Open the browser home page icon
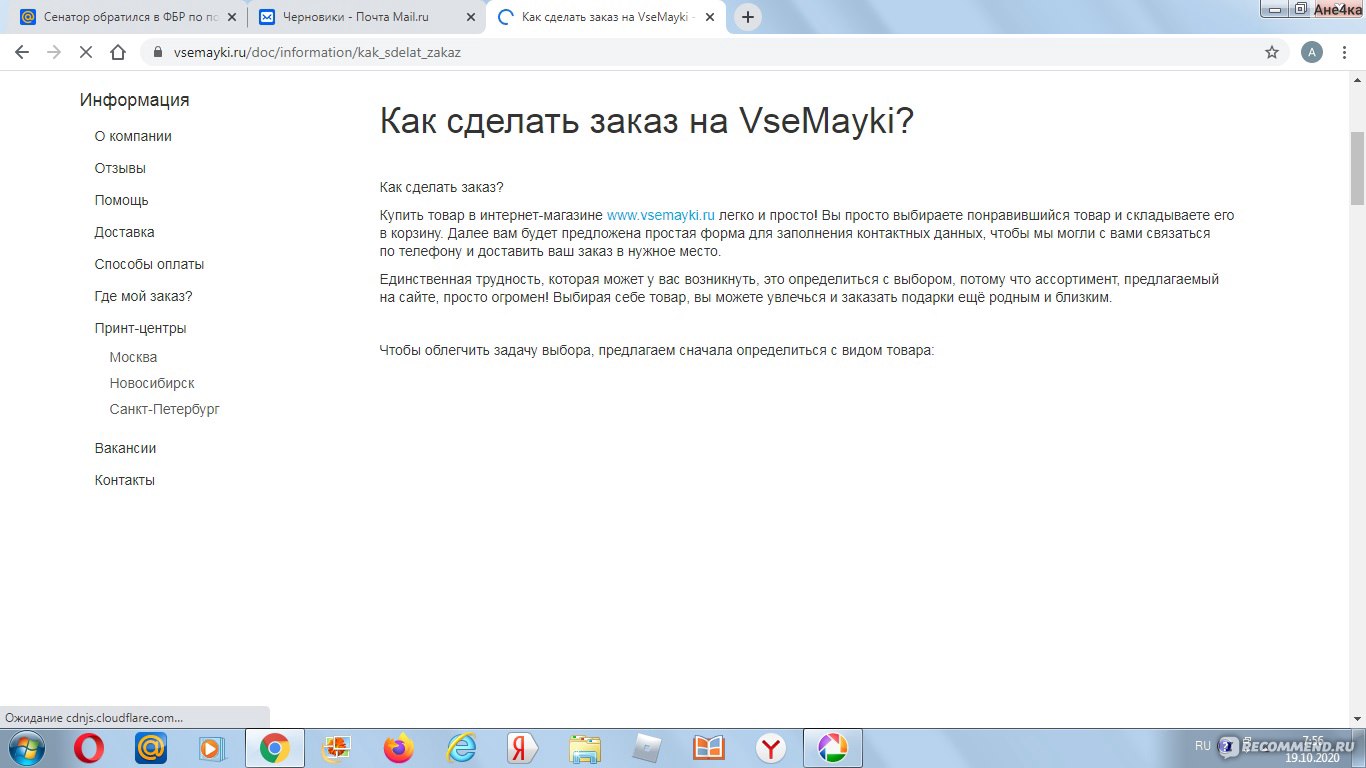The image size is (1366, 768). [118, 52]
